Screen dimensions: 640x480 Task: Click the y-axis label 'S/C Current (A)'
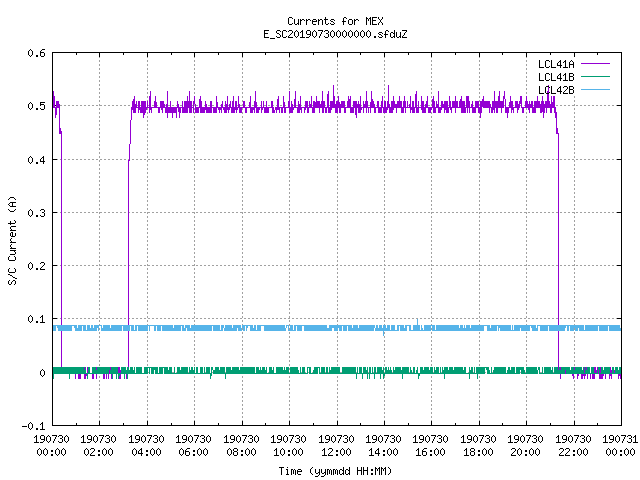click(x=12, y=240)
